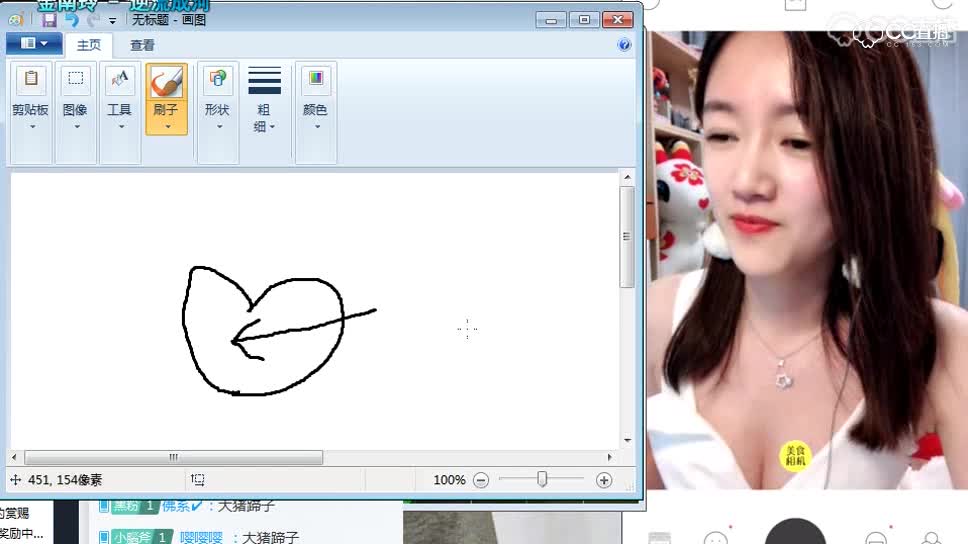968x544 pixels.
Task: Click the horizontal scrollbar right arrow
Action: pos(610,458)
